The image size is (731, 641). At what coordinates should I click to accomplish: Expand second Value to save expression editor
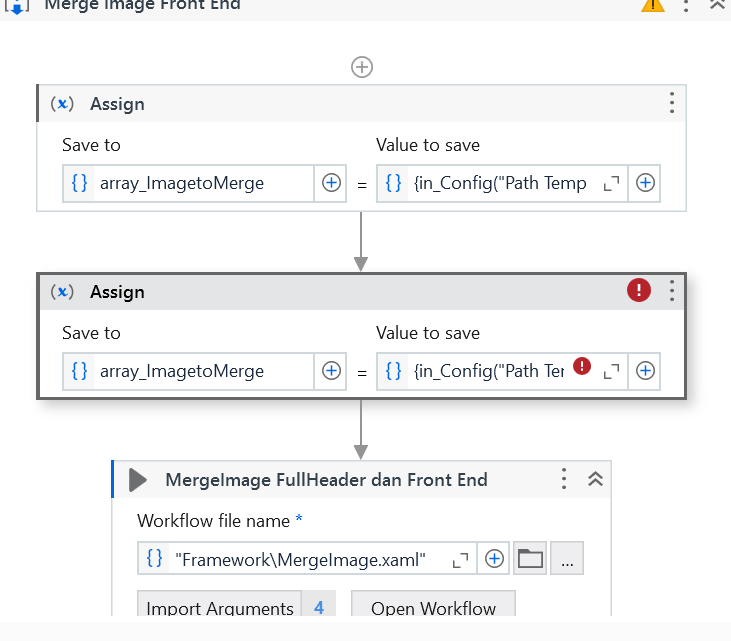coord(612,371)
